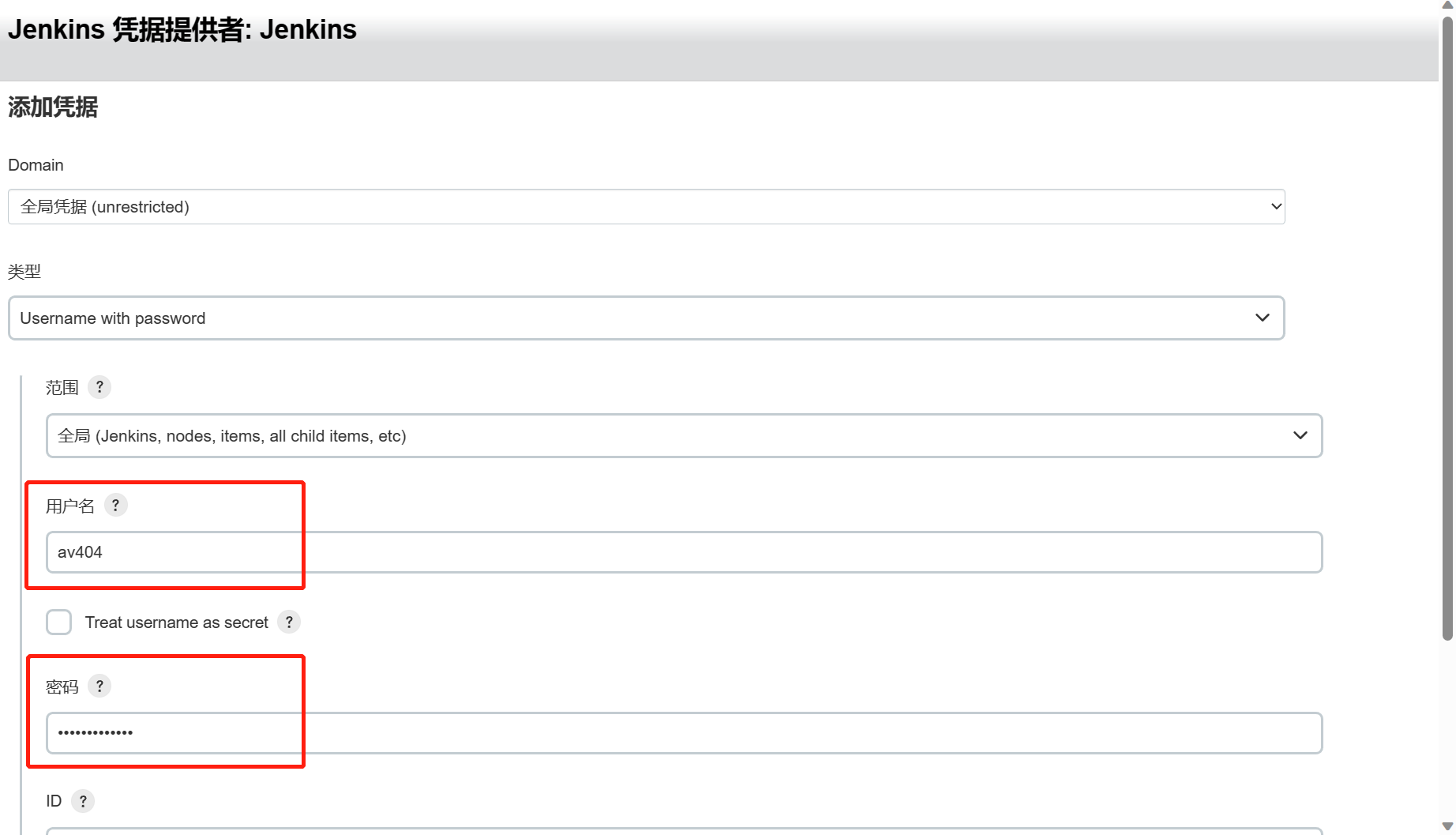Screen dimensions: 1456x835
Task: Click the Treat username as secret label text
Action: pos(177,622)
